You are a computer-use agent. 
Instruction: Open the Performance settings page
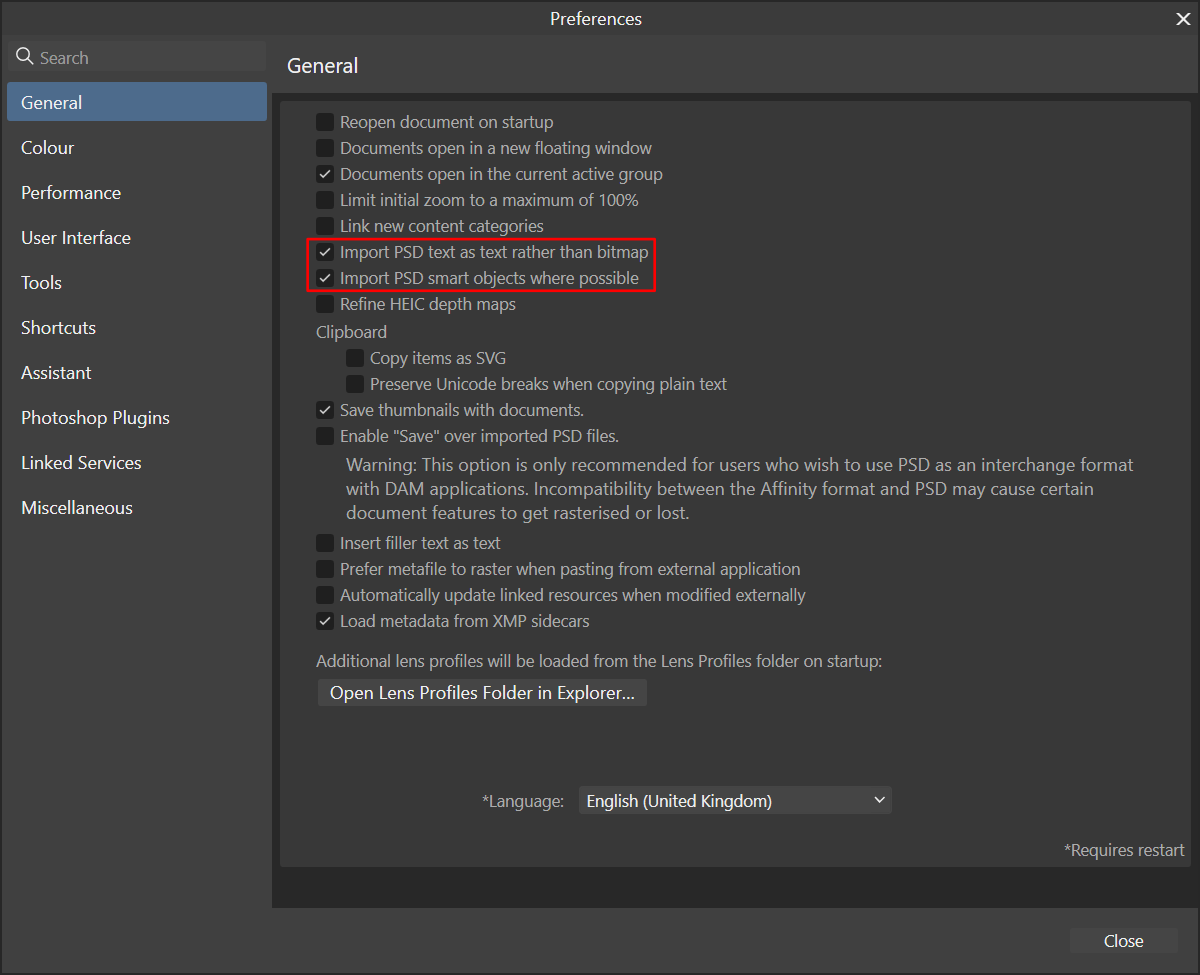70,192
